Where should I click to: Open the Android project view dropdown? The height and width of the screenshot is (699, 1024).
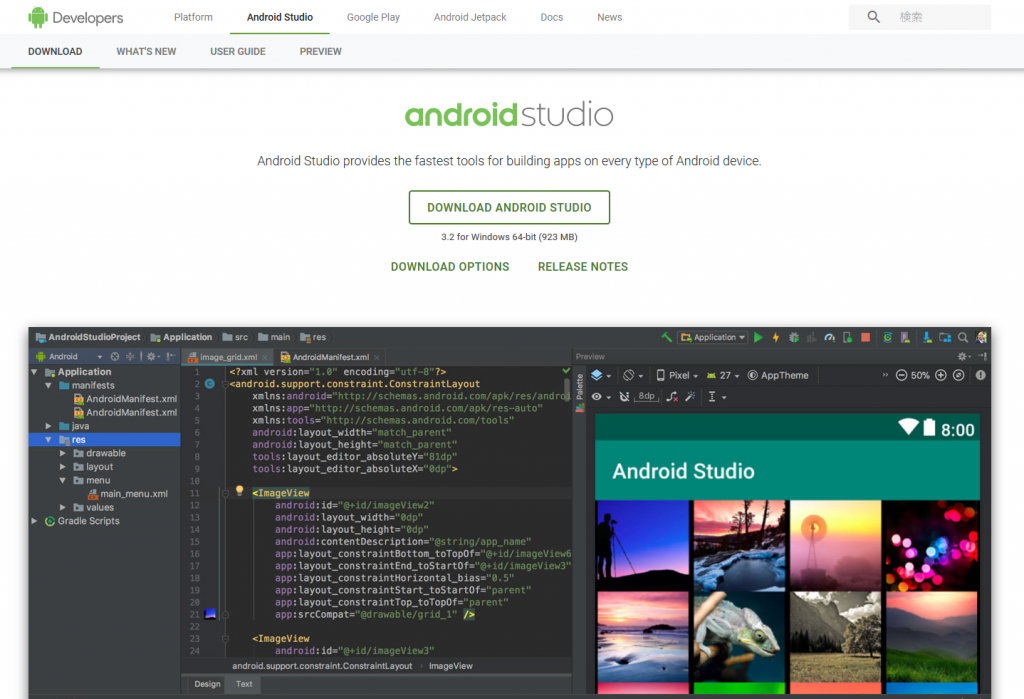click(x=69, y=357)
